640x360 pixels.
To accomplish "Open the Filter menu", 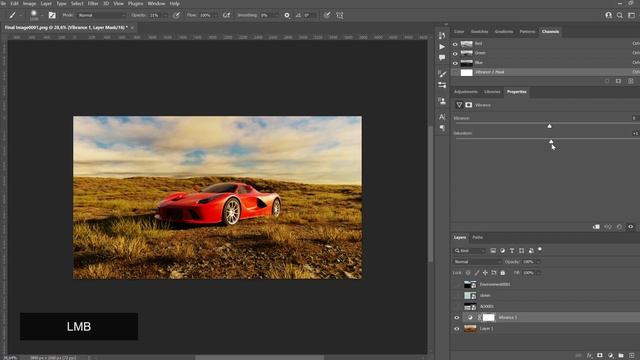I will click(93, 3).
